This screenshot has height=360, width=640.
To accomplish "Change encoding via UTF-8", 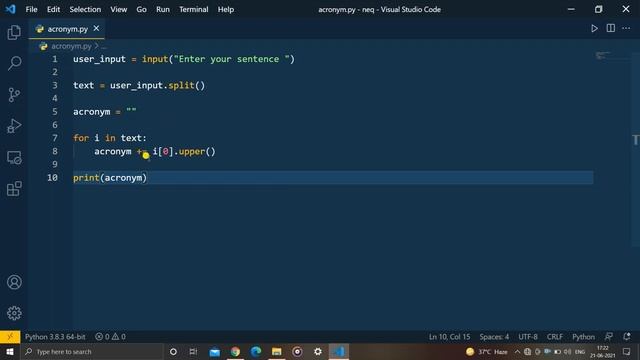I will (x=528, y=337).
